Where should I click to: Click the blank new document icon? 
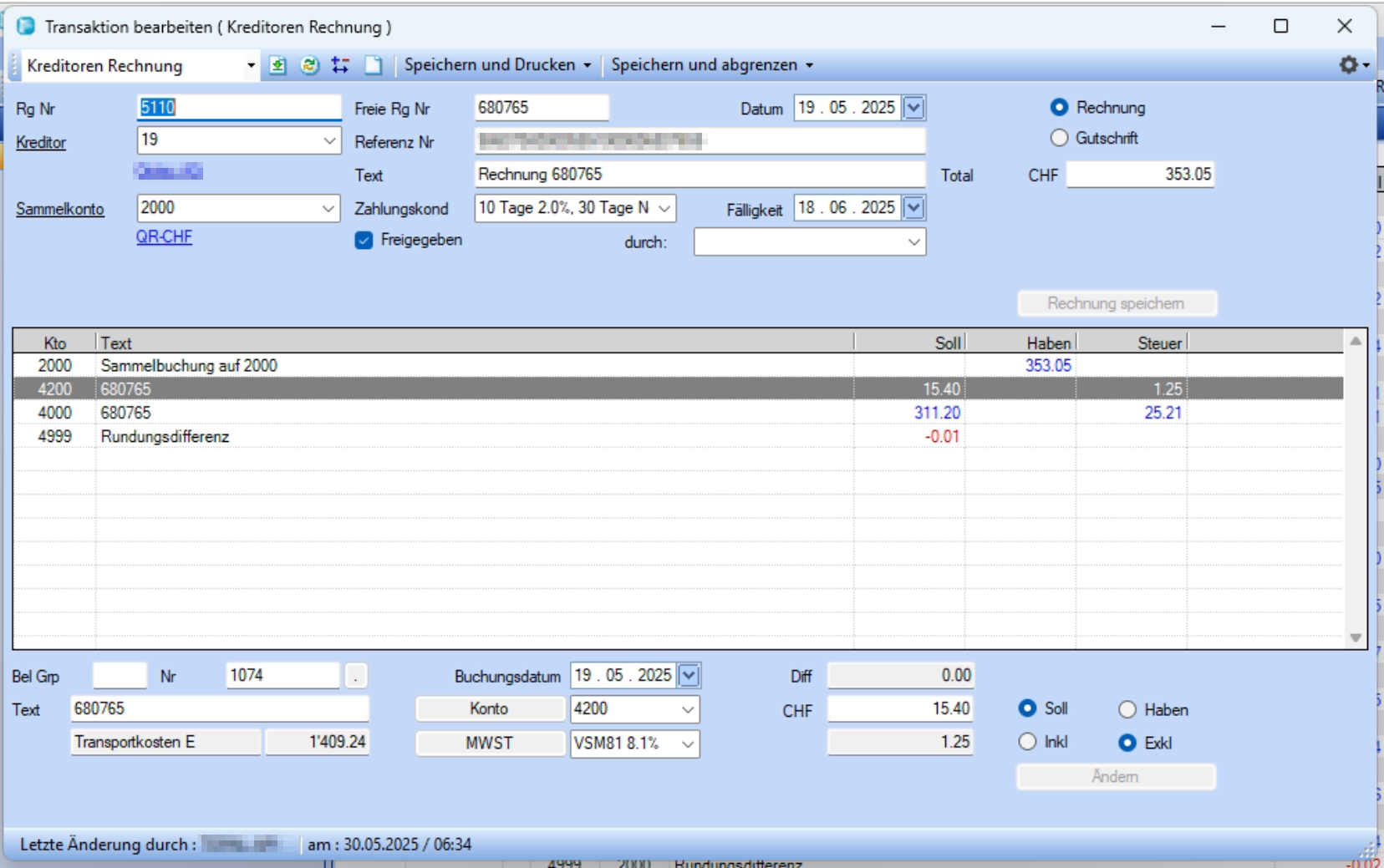373,65
